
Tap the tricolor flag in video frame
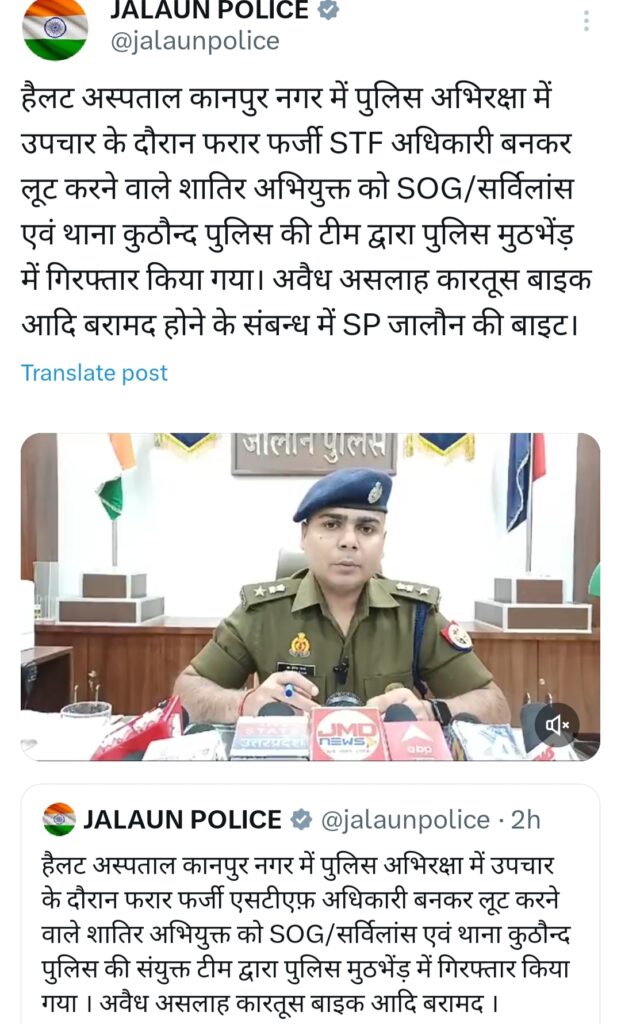point(116,475)
